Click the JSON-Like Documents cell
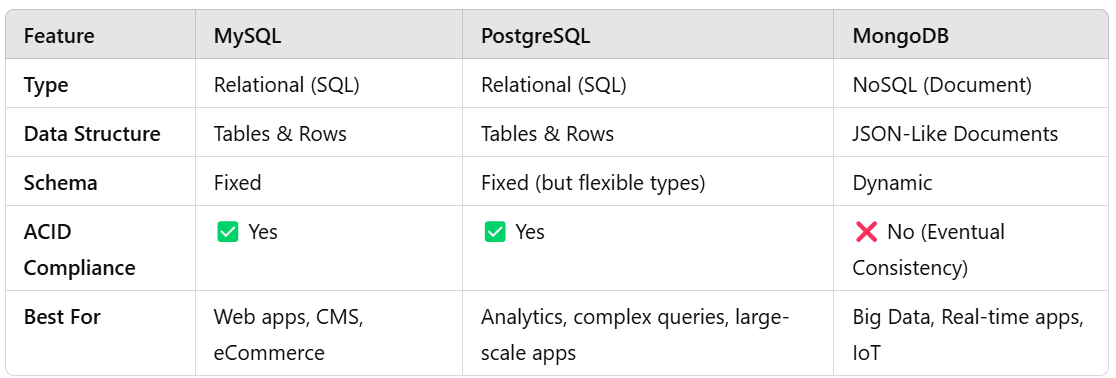The image size is (1116, 378). pyautogui.click(x=955, y=134)
